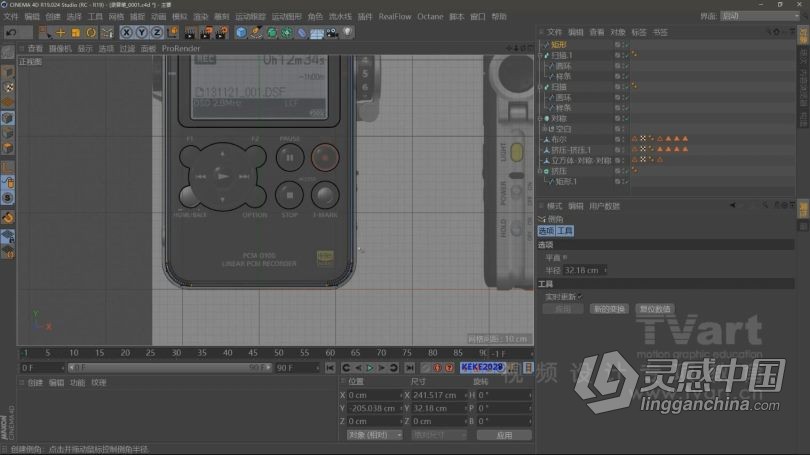Open the Floor environment icon

(x=317, y=33)
